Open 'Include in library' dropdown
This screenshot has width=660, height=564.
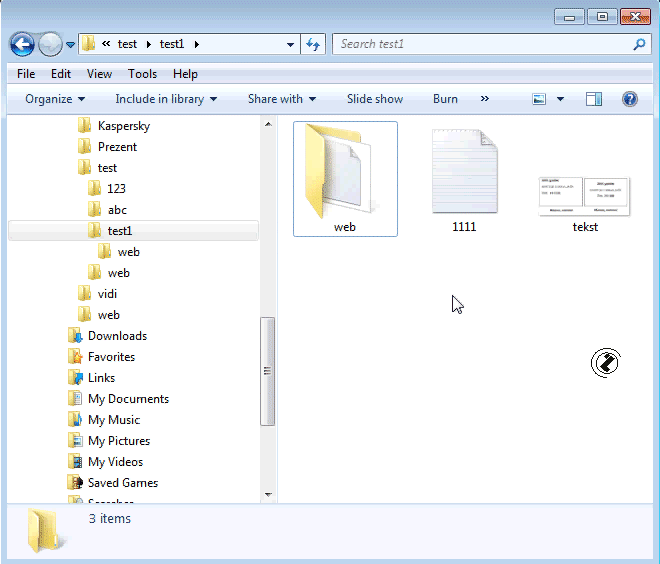pyautogui.click(x=166, y=99)
